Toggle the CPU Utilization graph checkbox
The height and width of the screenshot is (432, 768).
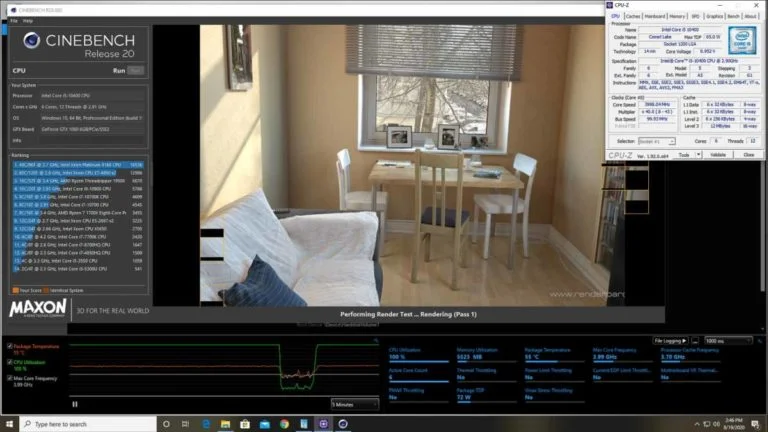click(x=9, y=362)
